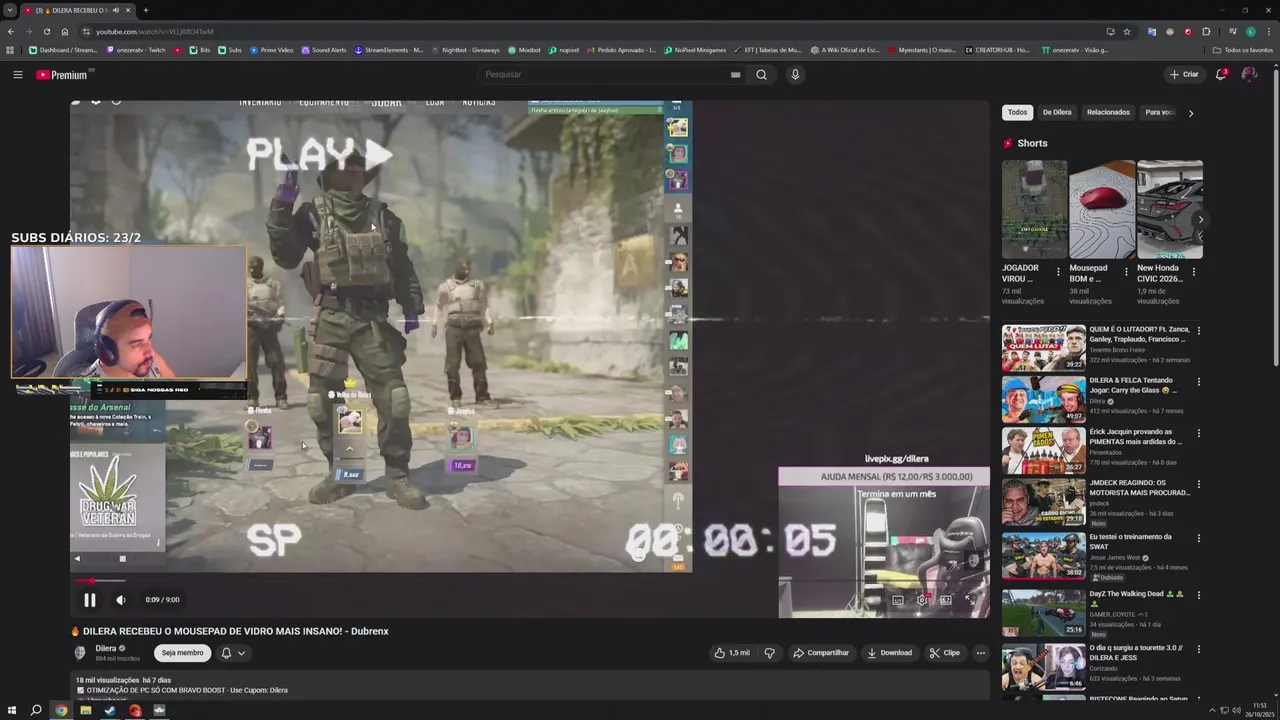
Task: Open options for DayZ video
Action: click(x=1198, y=595)
